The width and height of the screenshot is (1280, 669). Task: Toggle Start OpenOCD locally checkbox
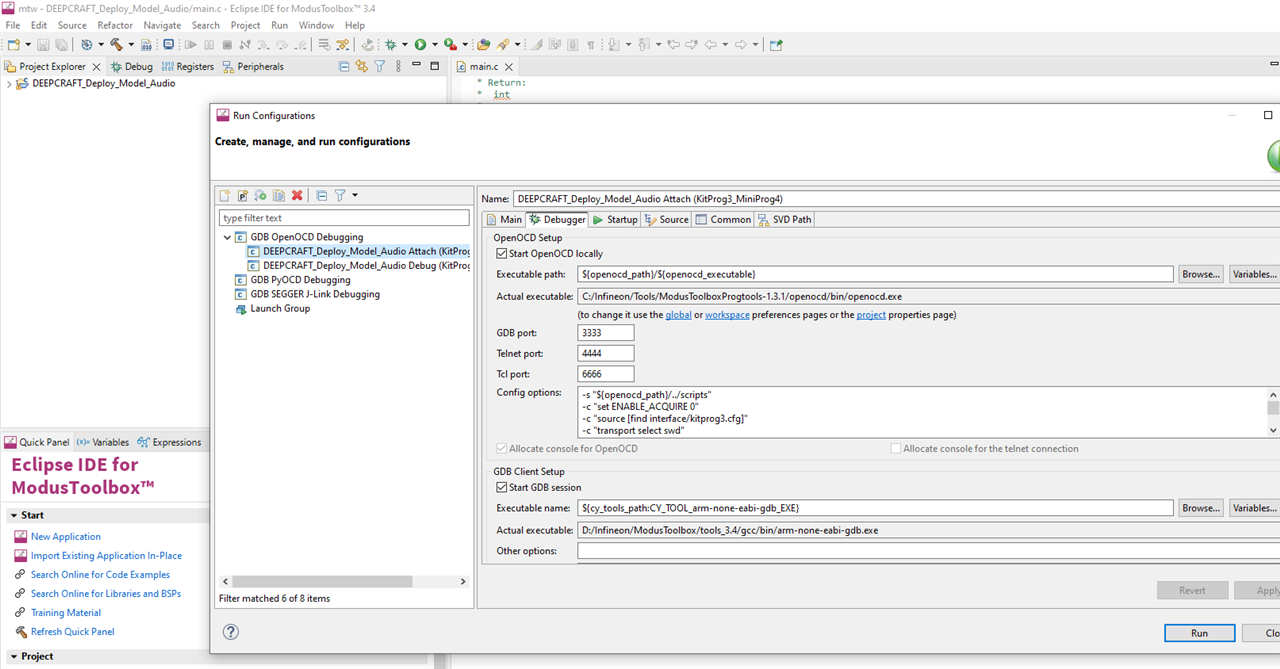pyautogui.click(x=502, y=254)
